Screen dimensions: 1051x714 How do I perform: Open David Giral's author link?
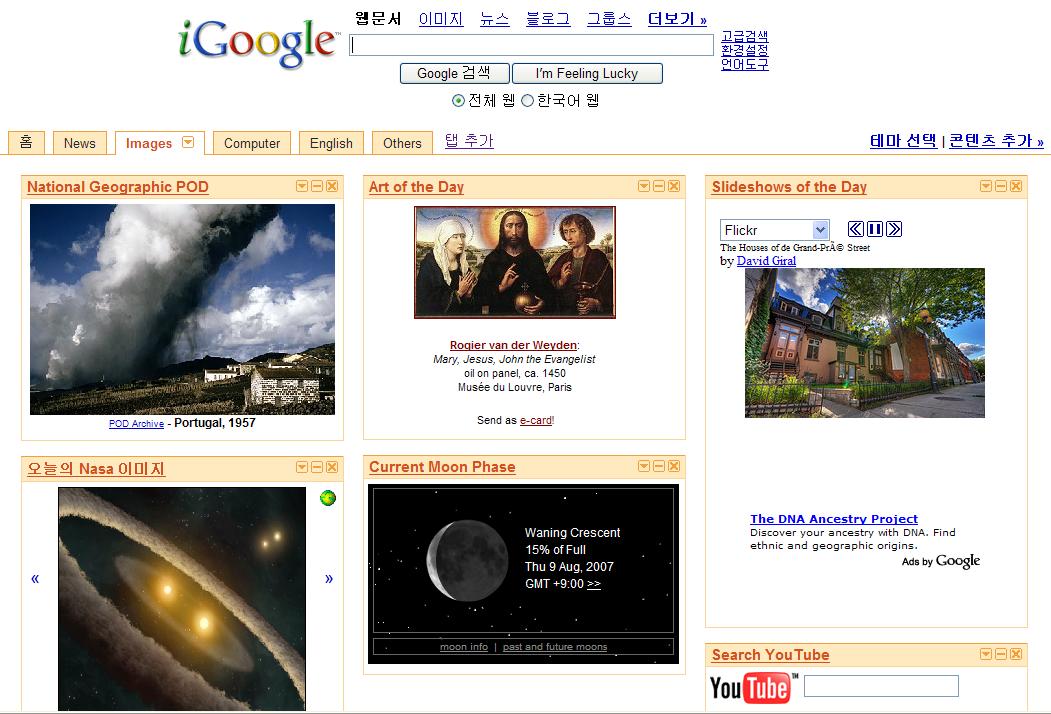tap(766, 261)
